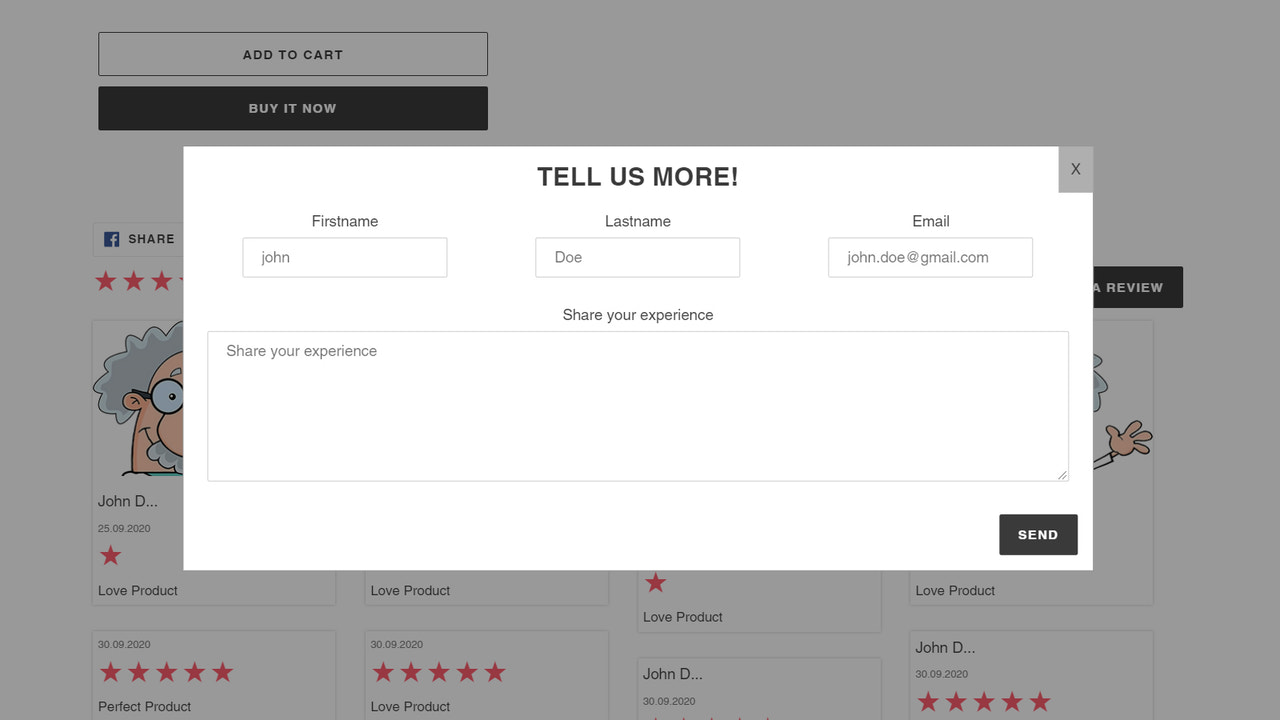
Task: Submit the review with the SEND button
Action: [x=1038, y=534]
